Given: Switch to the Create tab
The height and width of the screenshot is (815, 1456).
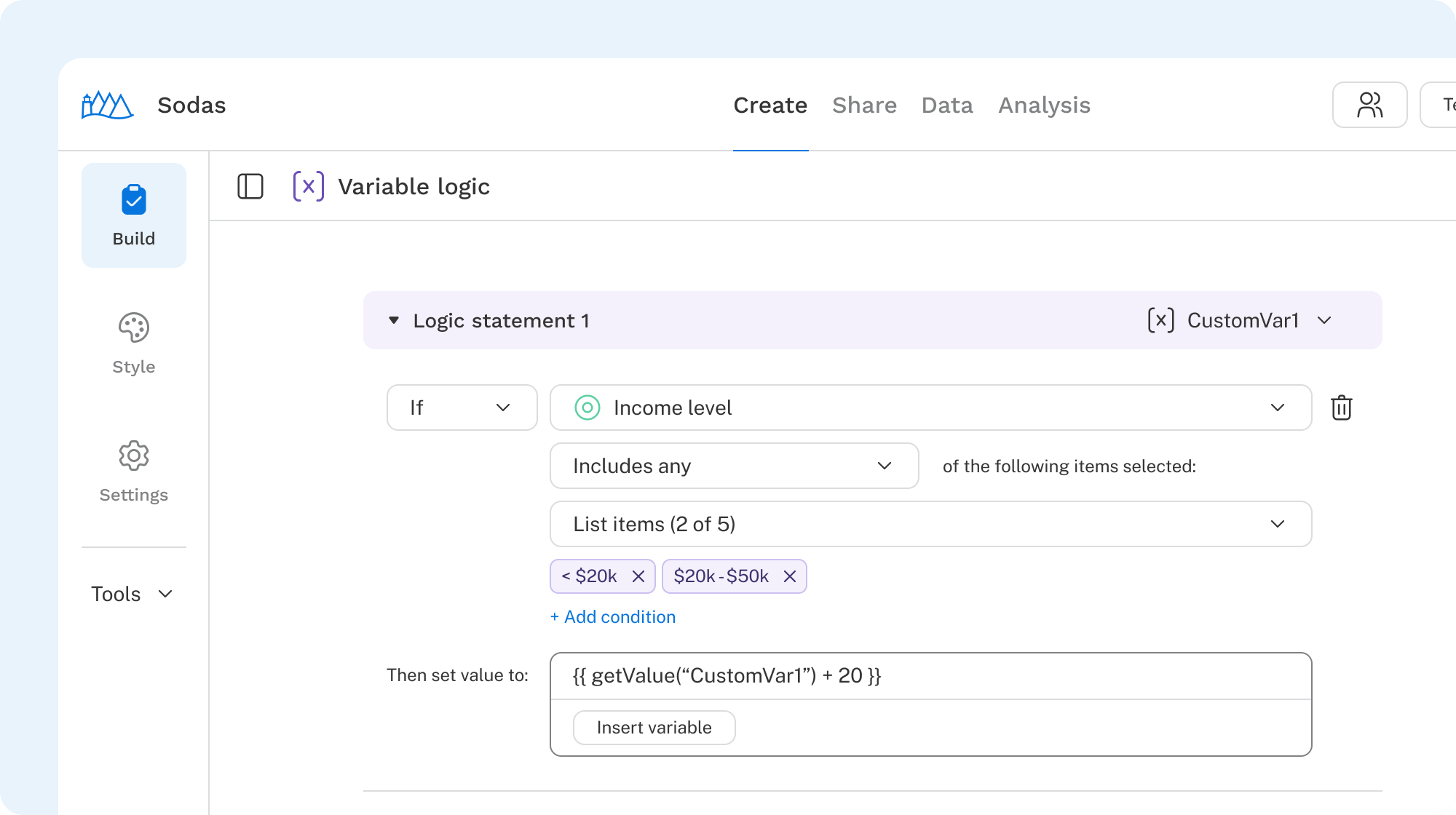Looking at the screenshot, I should pos(770,105).
